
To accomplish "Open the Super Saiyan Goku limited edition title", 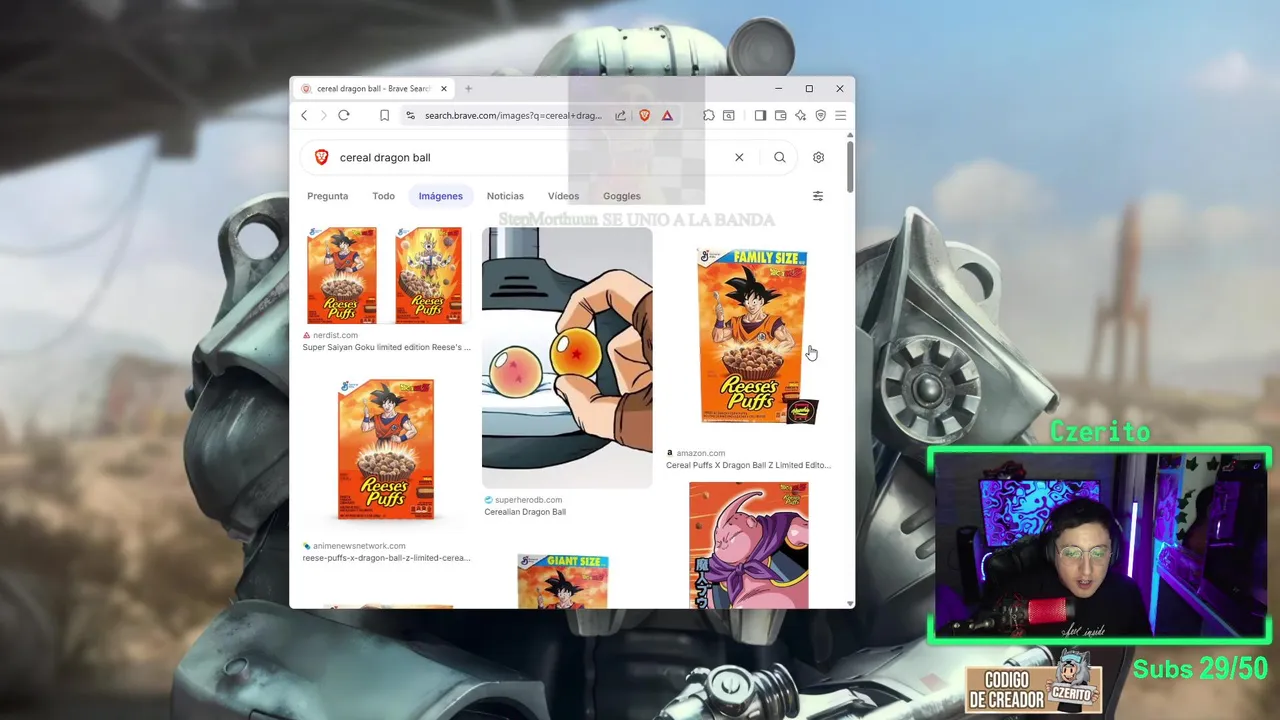I will click(386, 348).
